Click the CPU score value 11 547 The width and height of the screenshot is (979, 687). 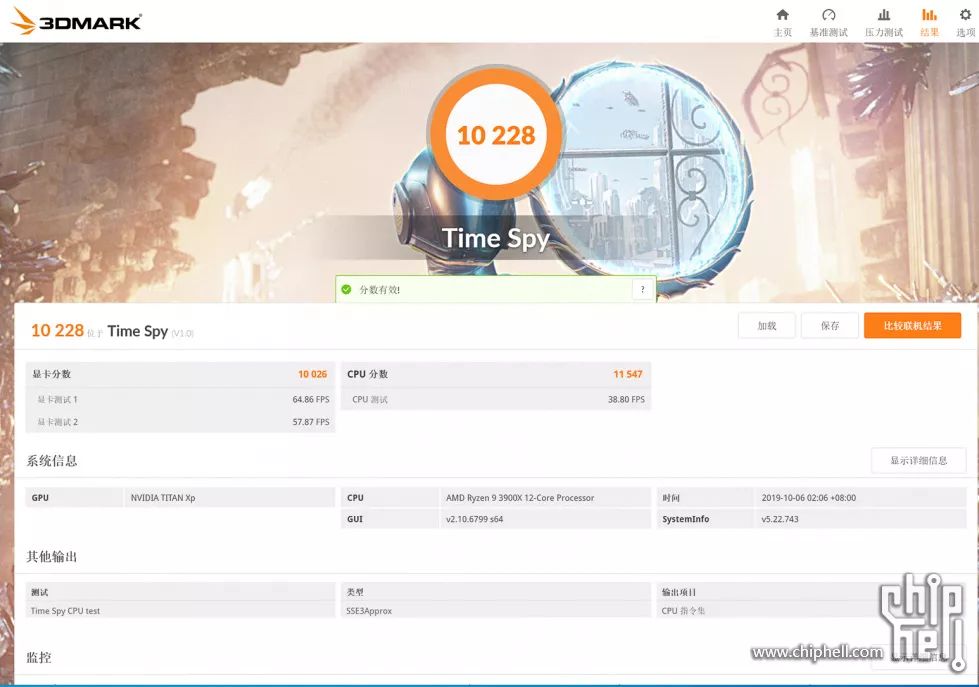(627, 374)
